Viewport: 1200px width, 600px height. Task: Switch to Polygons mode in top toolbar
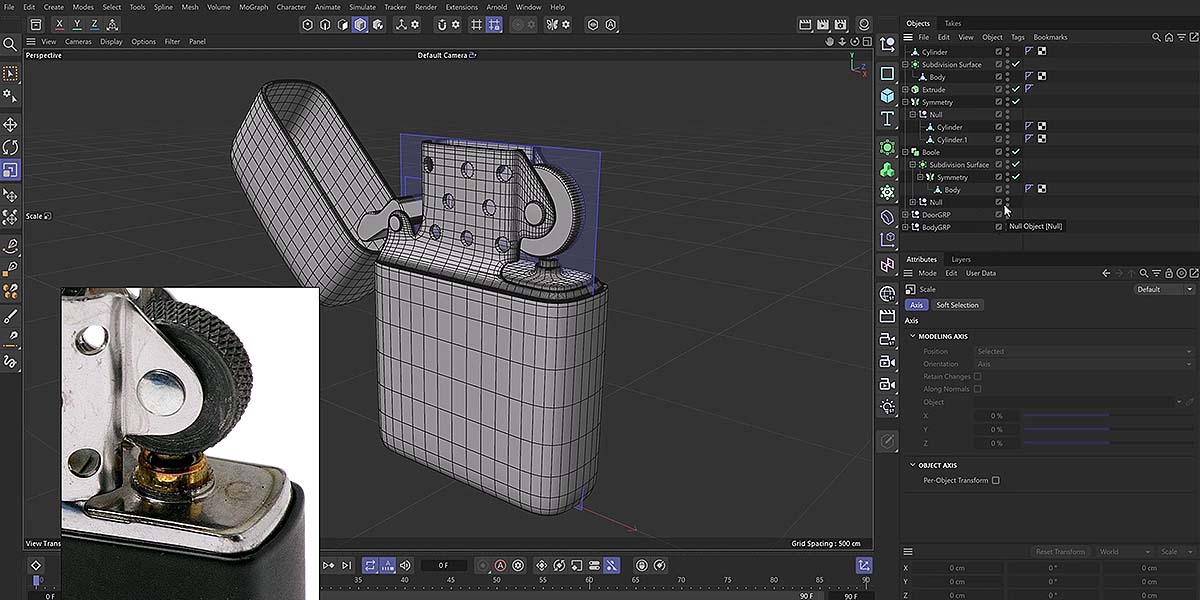pyautogui.click(x=360, y=24)
